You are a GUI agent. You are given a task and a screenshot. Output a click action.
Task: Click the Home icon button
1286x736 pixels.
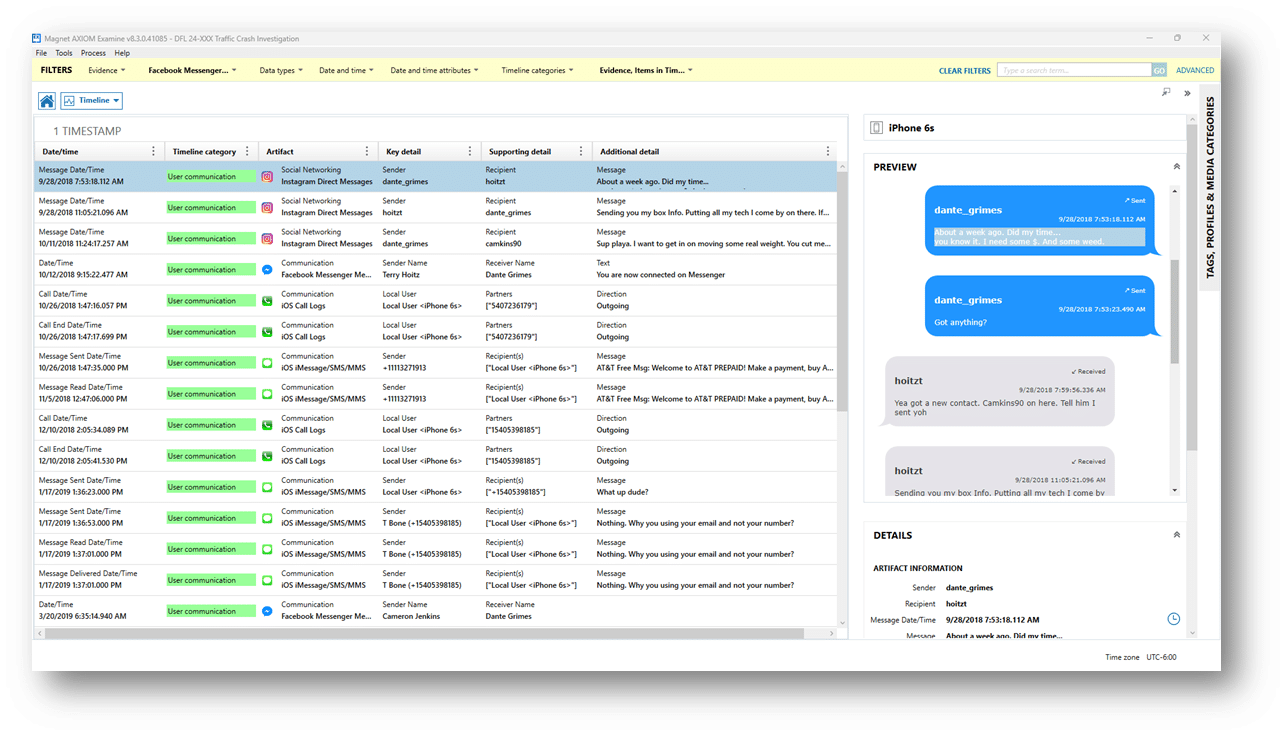47,101
